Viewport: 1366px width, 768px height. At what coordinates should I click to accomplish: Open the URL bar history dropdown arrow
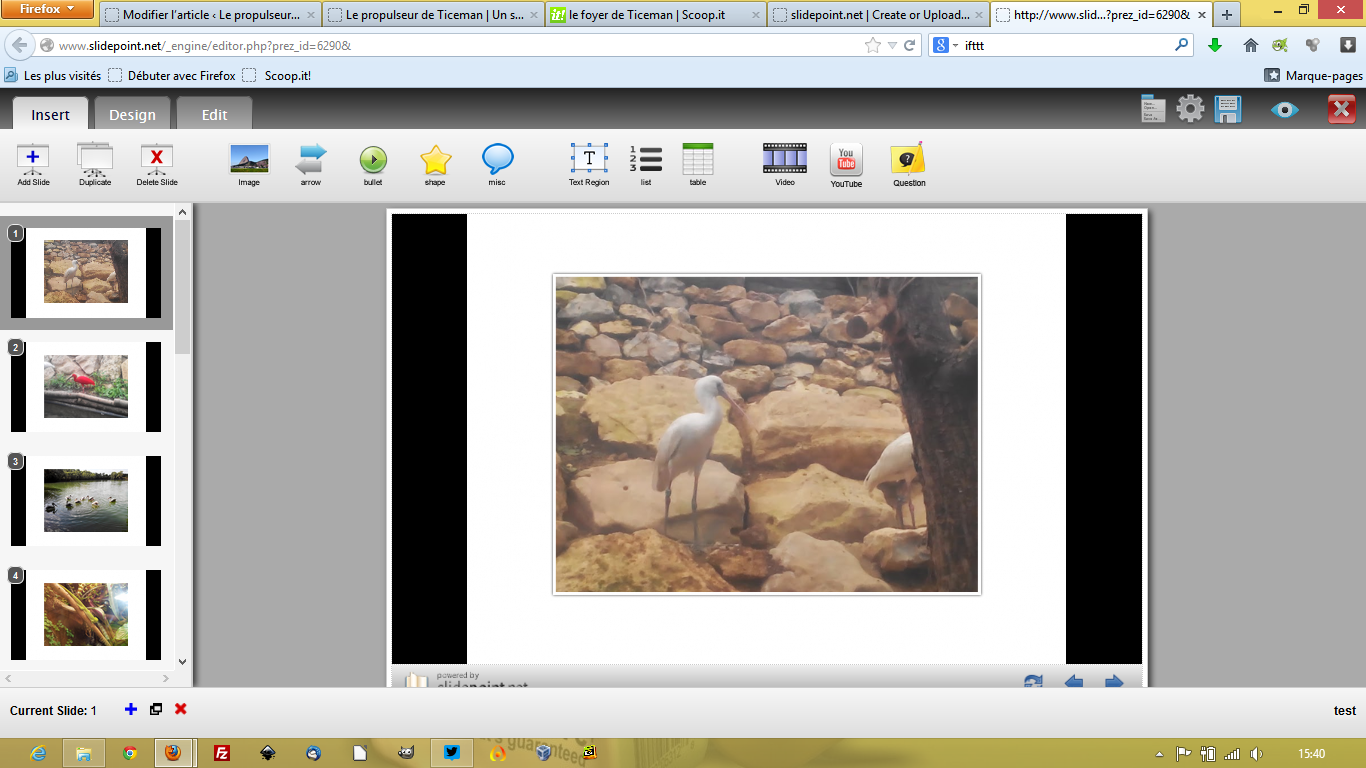pos(891,46)
